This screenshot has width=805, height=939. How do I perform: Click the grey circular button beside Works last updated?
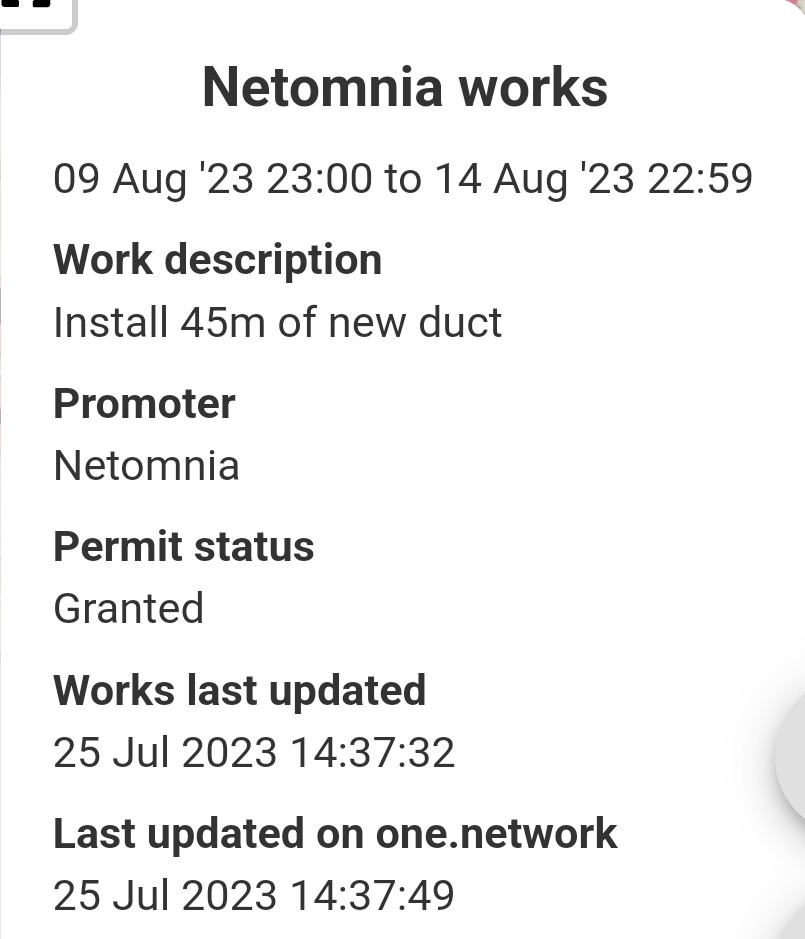[791, 756]
